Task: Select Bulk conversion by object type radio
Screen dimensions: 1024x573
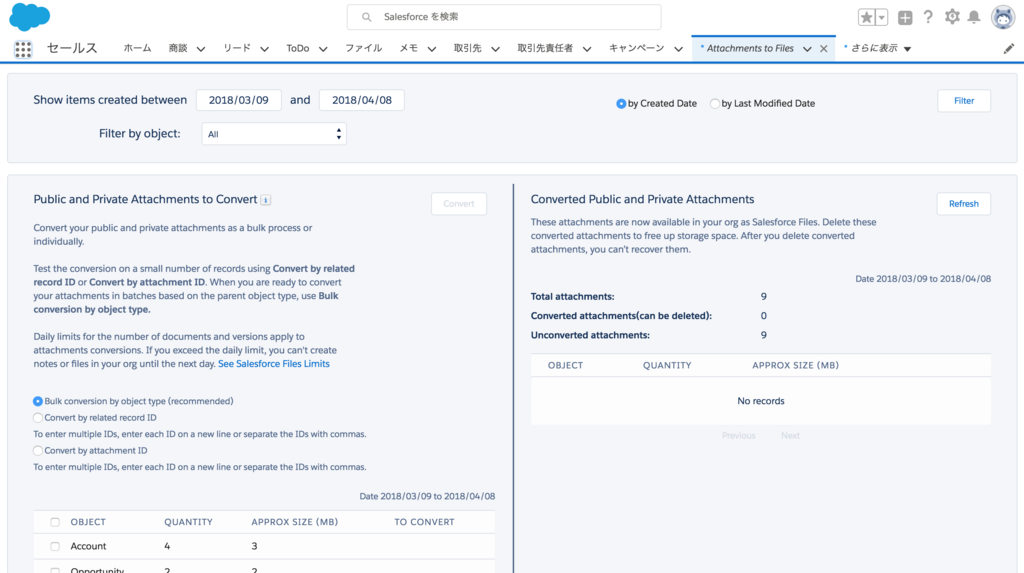Action: [x=38, y=401]
